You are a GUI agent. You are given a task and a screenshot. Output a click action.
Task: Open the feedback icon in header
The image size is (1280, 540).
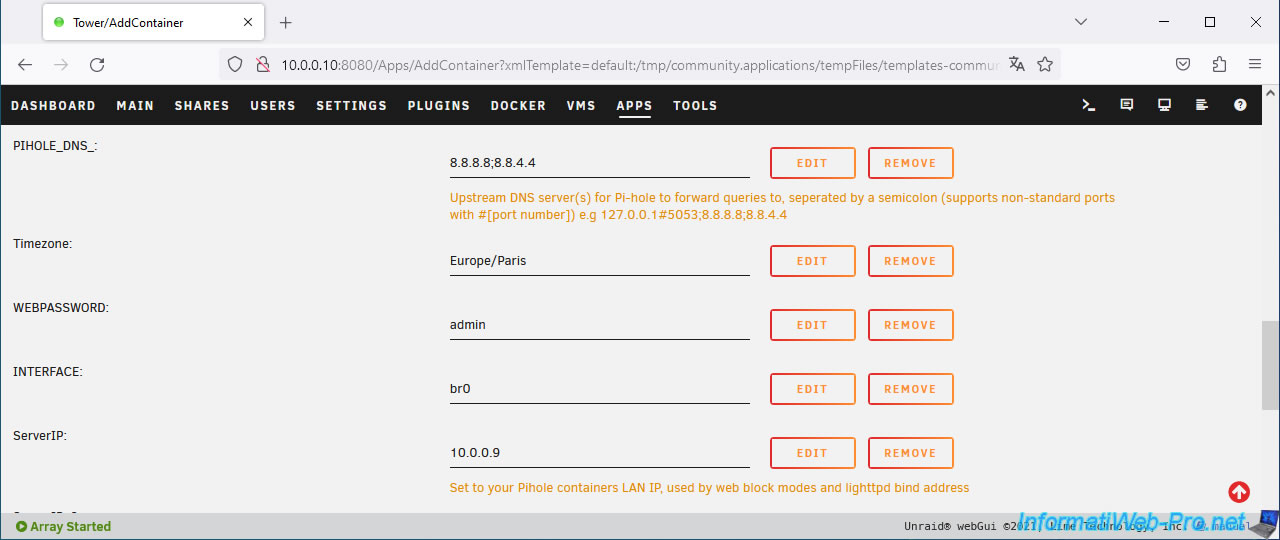click(1127, 105)
